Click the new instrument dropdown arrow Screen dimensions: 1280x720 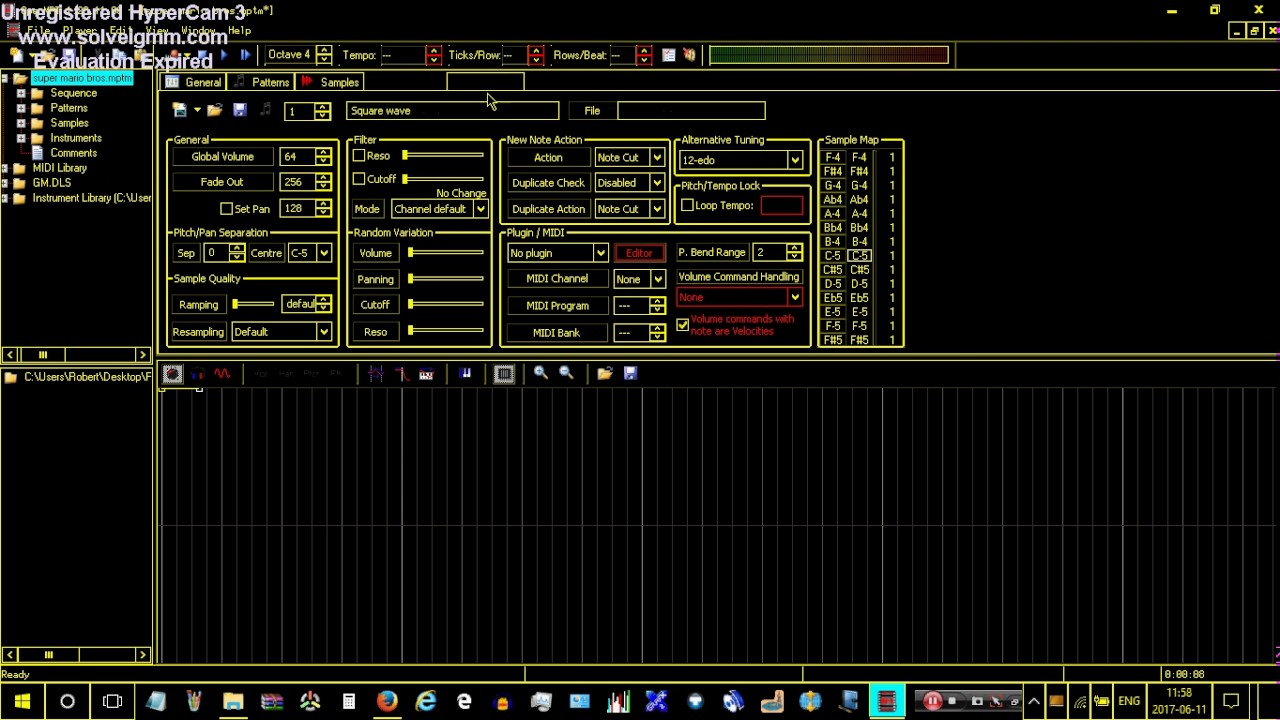(197, 111)
